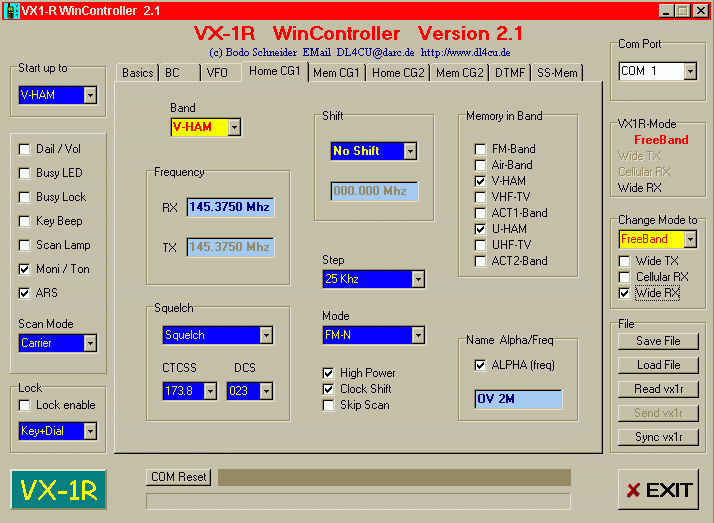Click the OV 2M name field
Screen dimensions: 714x523
click(518, 399)
